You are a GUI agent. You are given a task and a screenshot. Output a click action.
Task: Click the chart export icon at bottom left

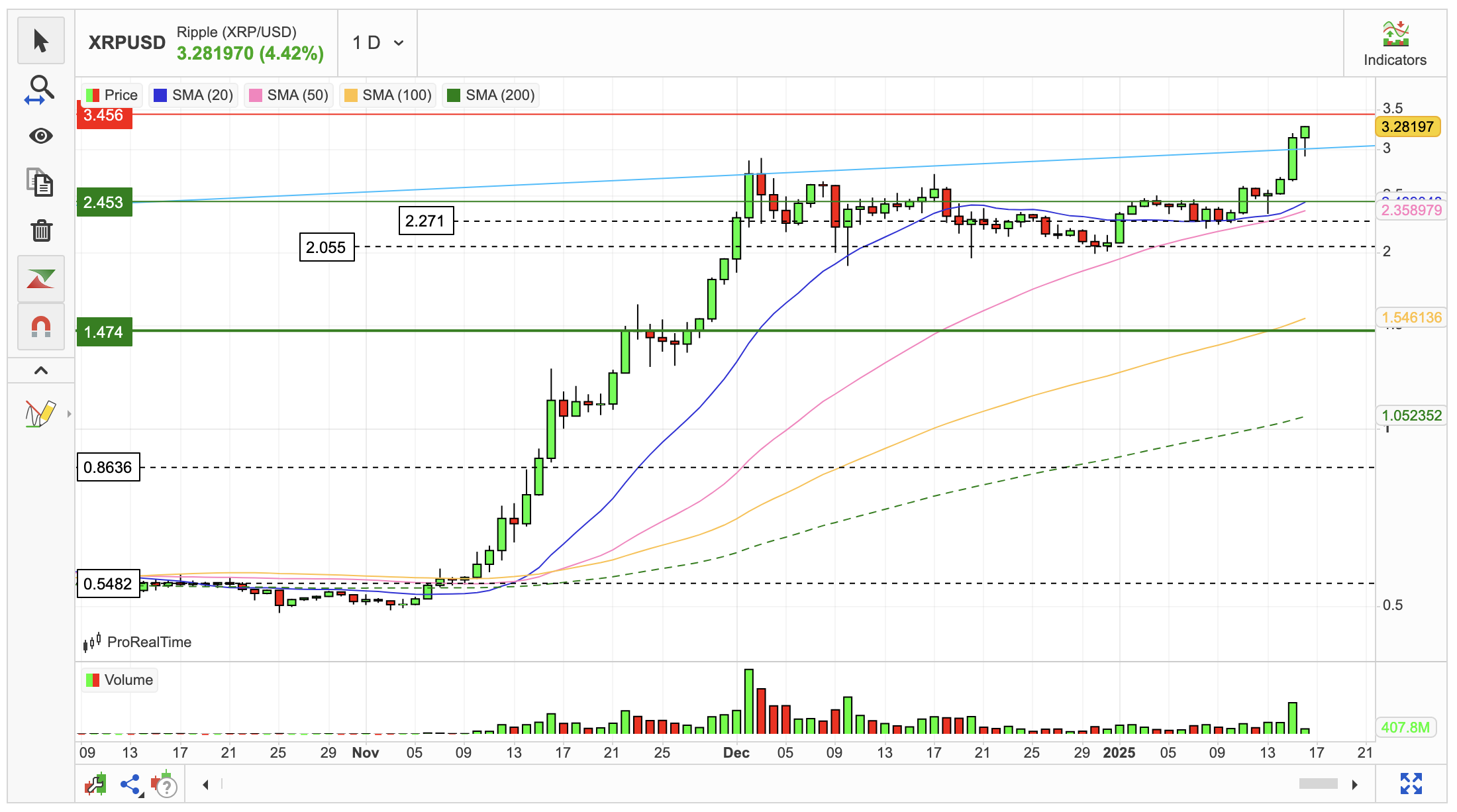(x=97, y=784)
